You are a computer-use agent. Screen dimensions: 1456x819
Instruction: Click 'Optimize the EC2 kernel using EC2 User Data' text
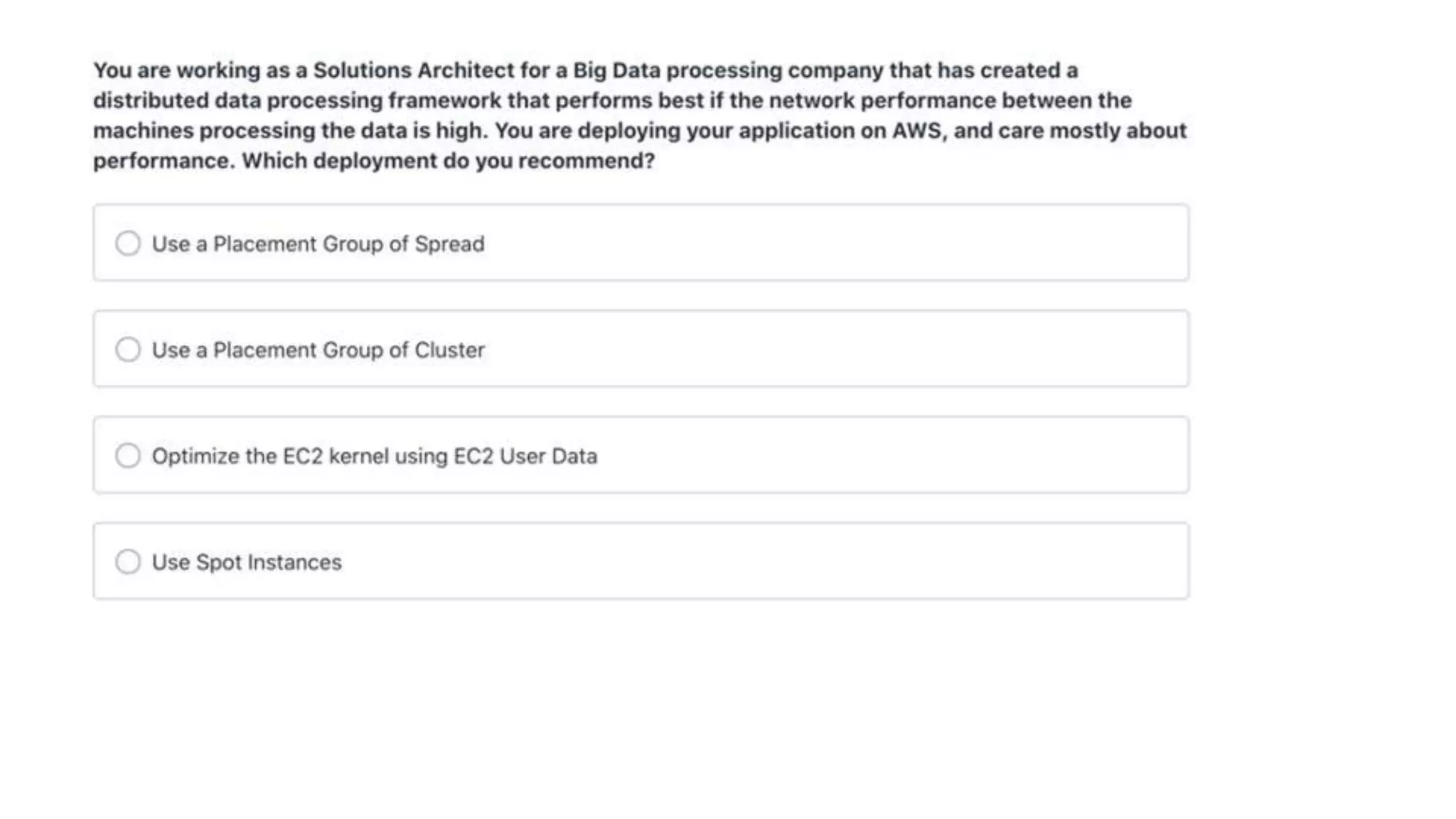pos(374,456)
